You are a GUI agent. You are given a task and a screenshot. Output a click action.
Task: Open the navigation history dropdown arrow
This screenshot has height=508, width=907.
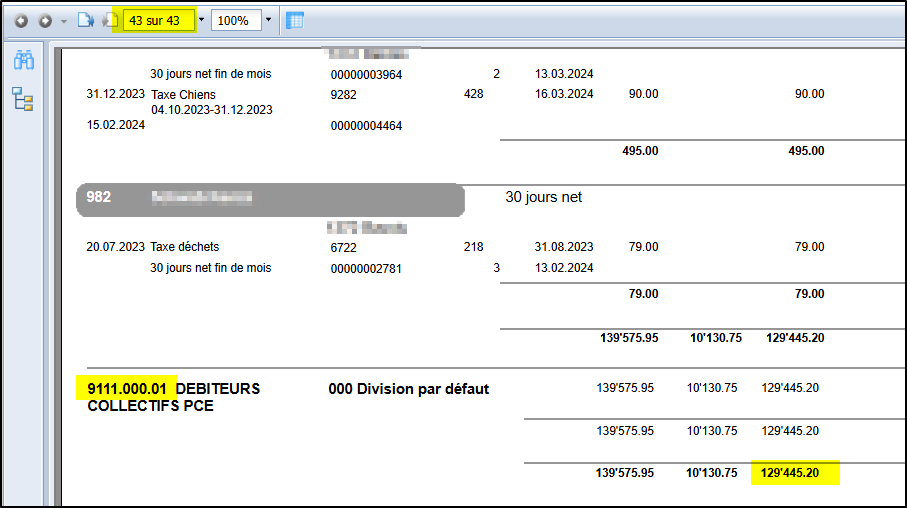(64, 21)
